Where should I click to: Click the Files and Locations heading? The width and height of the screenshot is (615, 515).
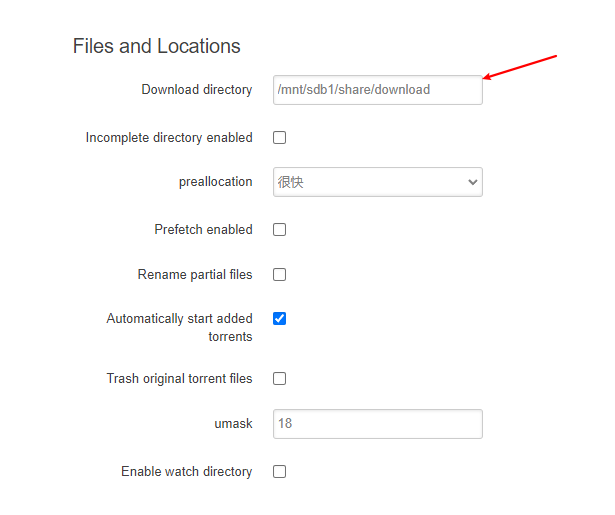click(156, 46)
